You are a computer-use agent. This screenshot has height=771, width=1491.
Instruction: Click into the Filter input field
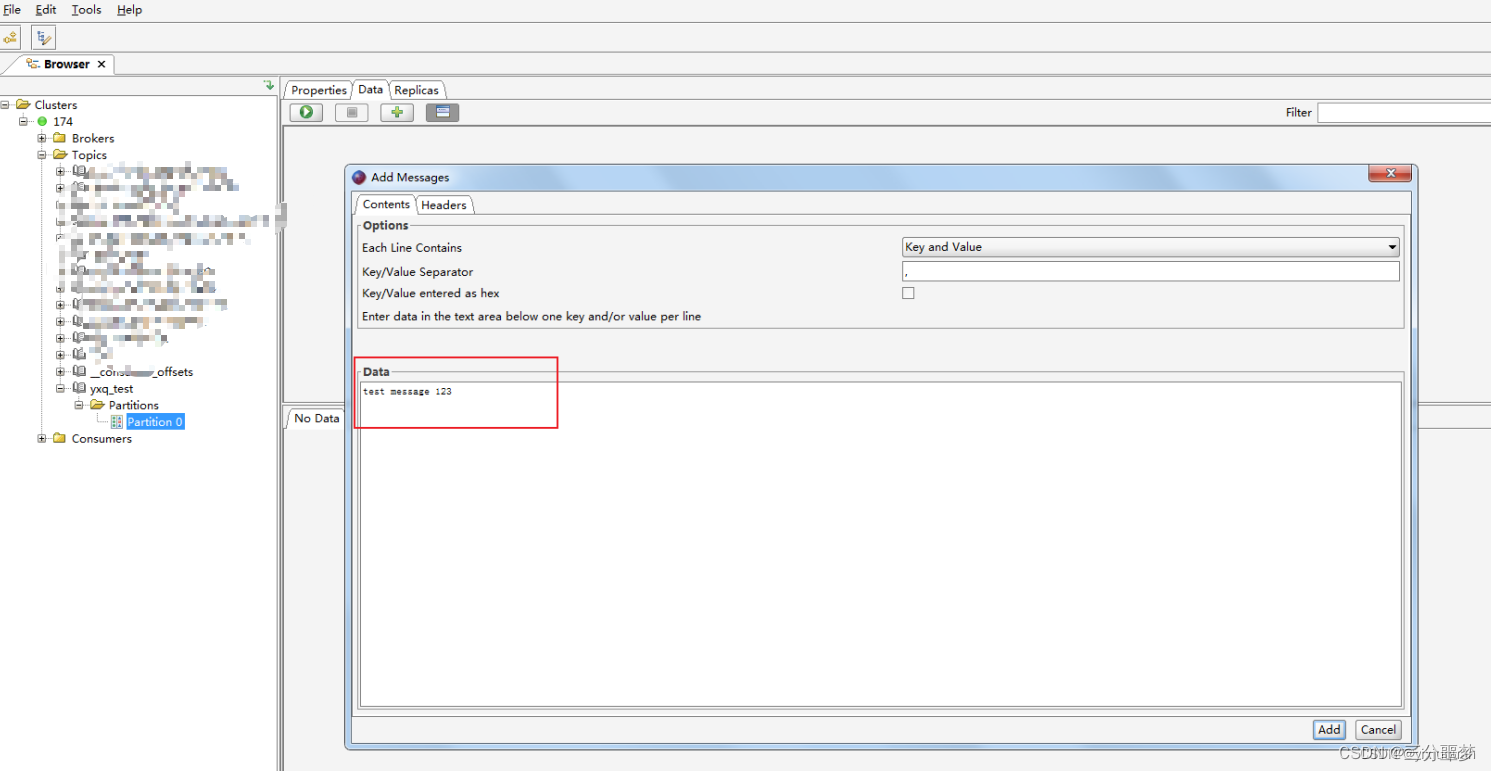point(1403,113)
